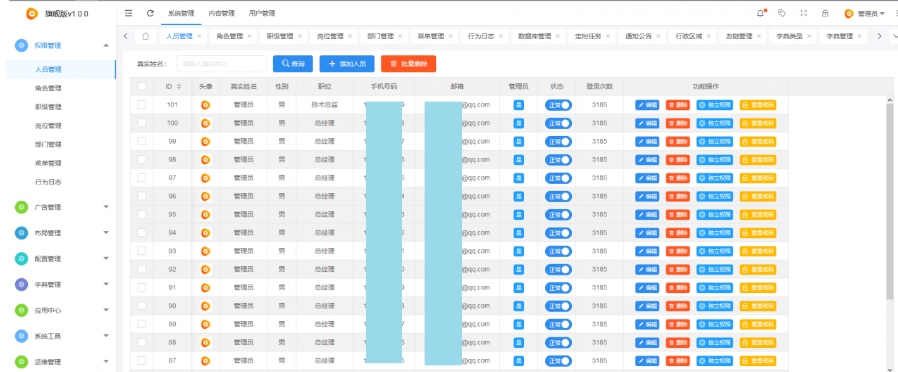Check the checkbox for row ID 95
The width and height of the screenshot is (898, 372).
[x=141, y=215]
